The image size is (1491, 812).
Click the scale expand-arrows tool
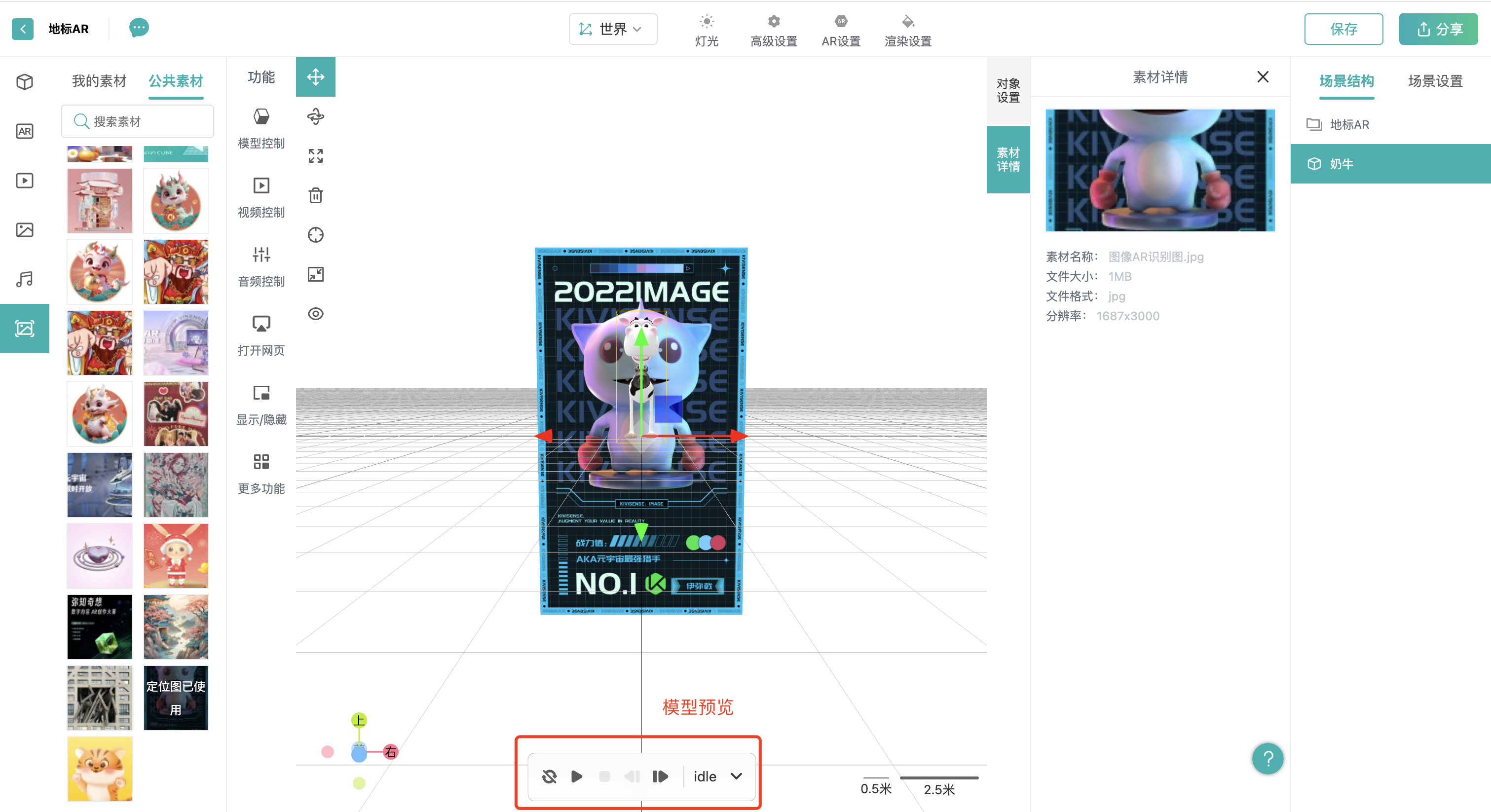pos(315,156)
